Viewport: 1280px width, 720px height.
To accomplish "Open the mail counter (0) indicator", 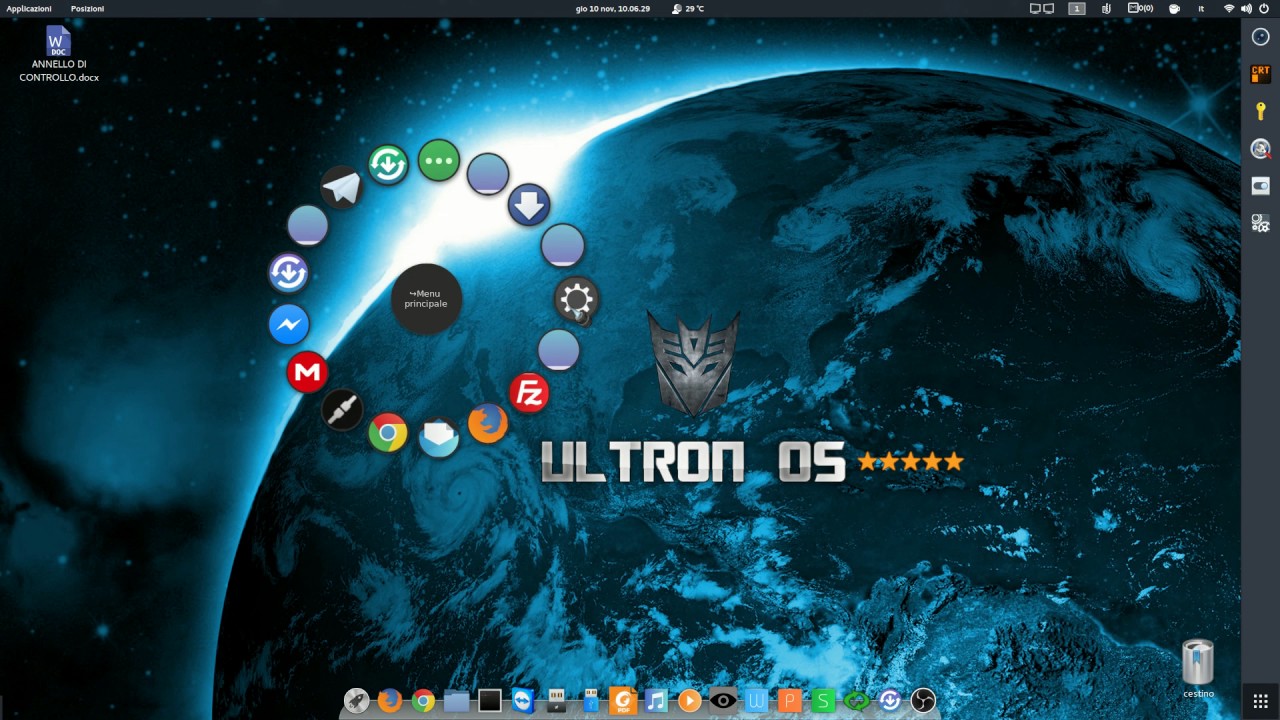I will click(1140, 8).
